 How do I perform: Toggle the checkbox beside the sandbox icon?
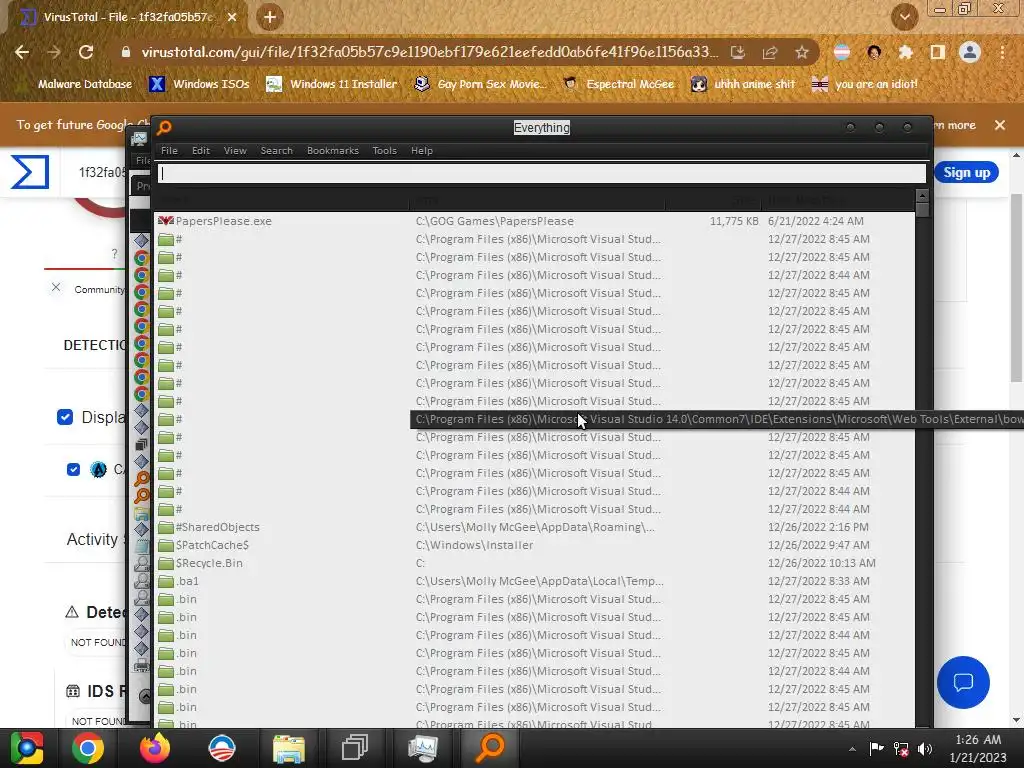click(73, 469)
